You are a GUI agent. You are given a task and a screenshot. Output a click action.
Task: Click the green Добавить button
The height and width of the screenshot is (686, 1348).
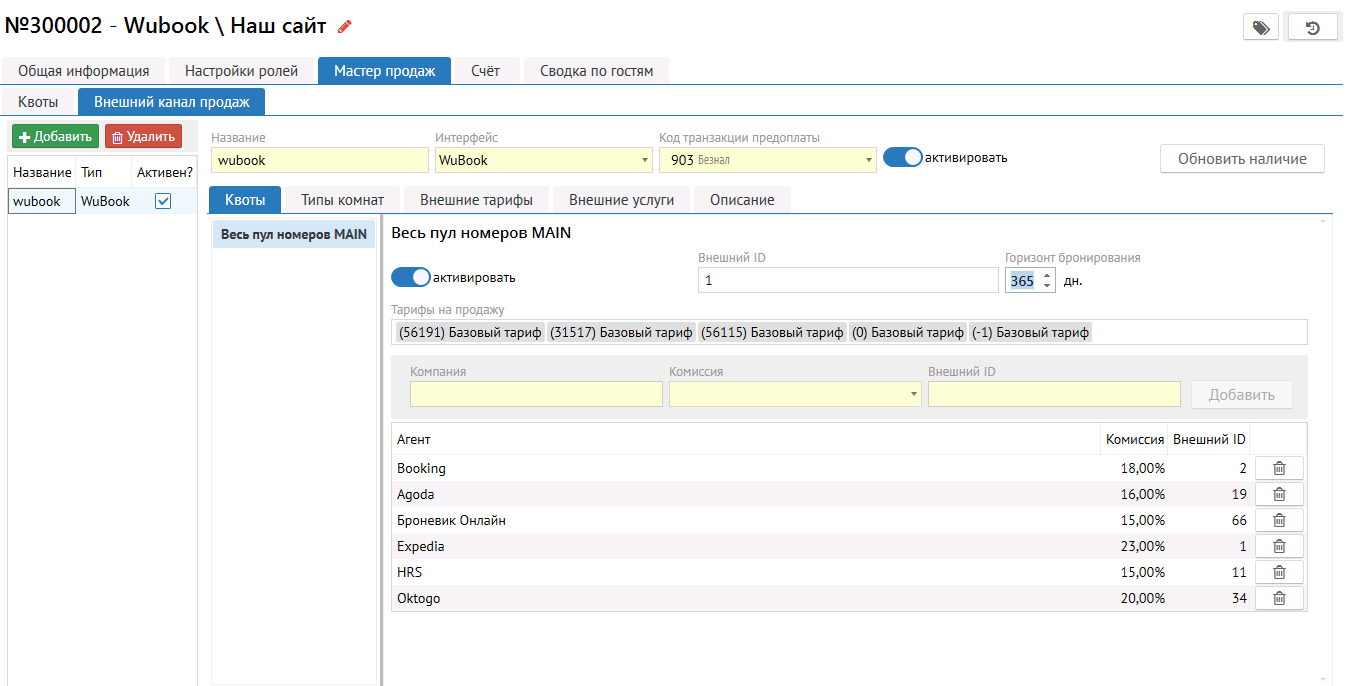(x=55, y=137)
